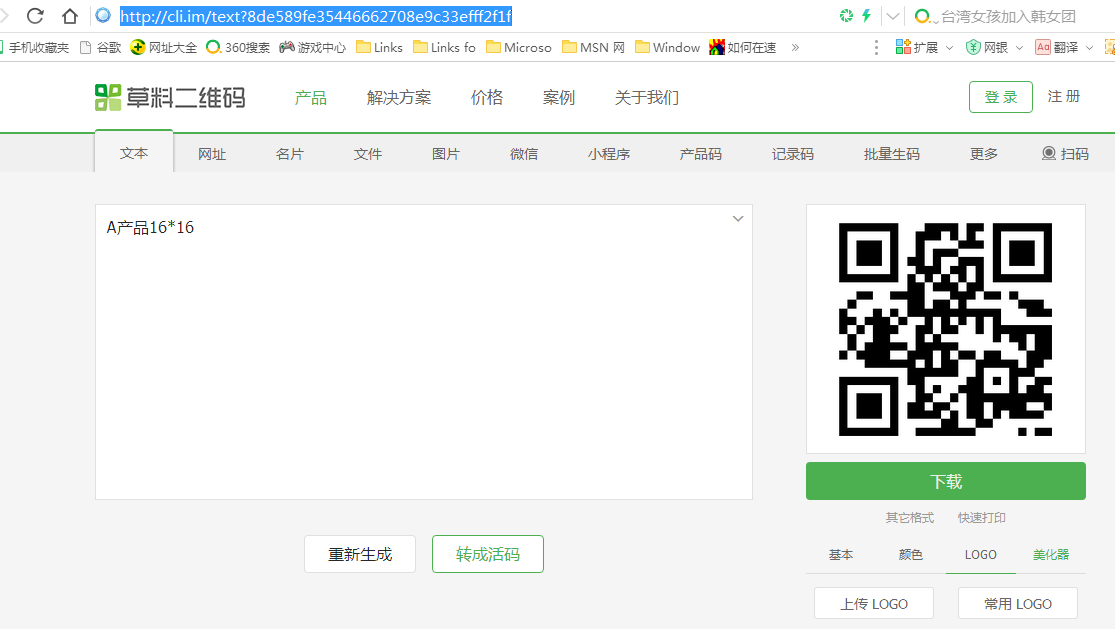The image size is (1115, 629).
Task: Click the green 下载 download button
Action: tap(946, 481)
